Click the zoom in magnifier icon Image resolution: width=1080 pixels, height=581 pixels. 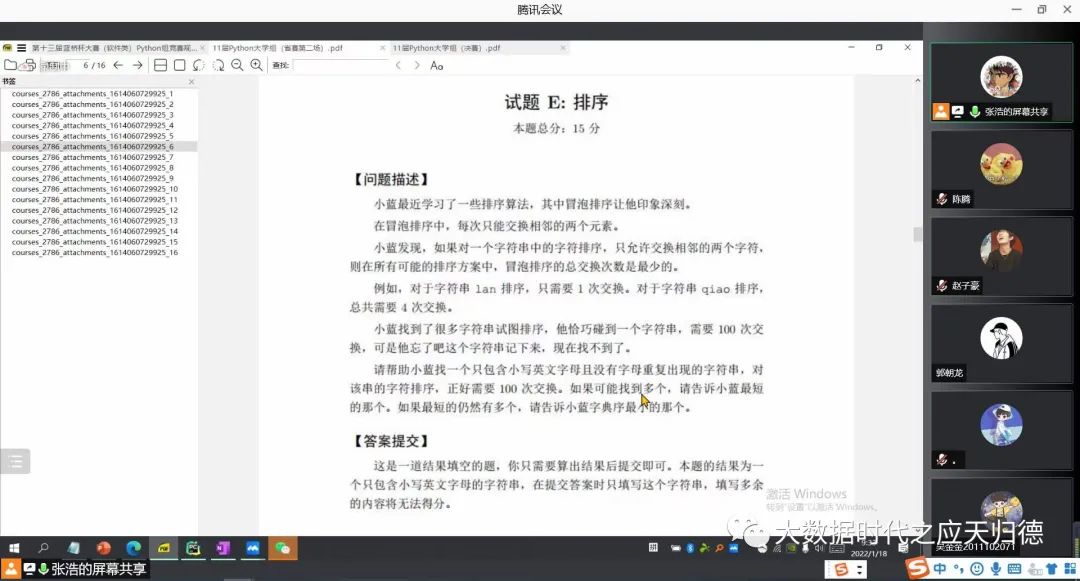[x=256, y=65]
